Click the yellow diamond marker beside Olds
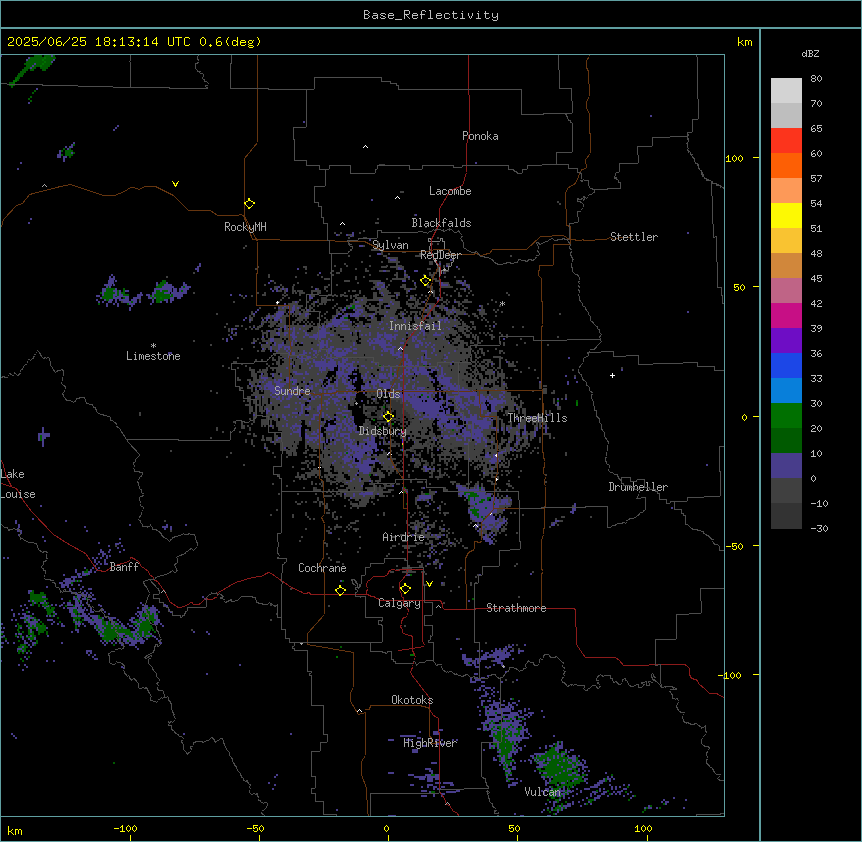 coord(389,416)
